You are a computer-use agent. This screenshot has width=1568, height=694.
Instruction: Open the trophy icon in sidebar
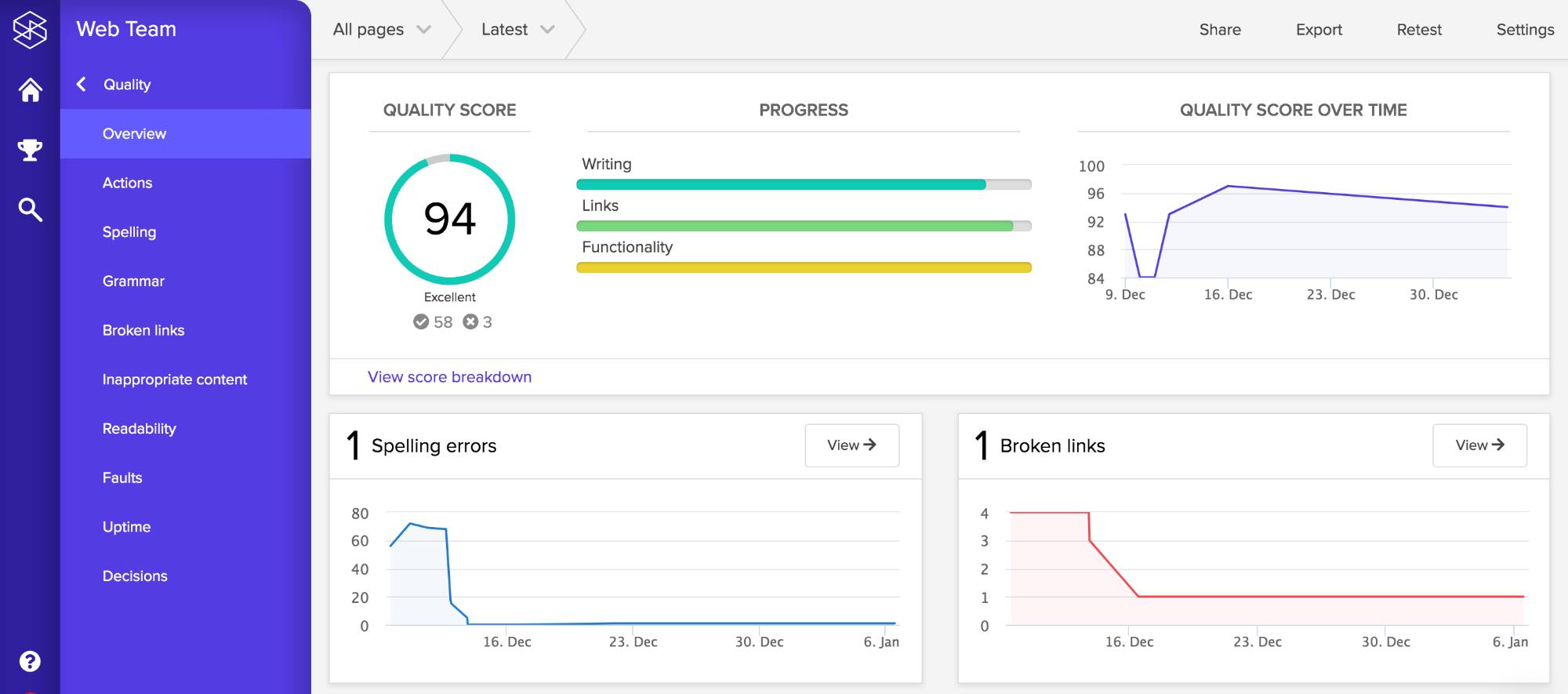30,149
